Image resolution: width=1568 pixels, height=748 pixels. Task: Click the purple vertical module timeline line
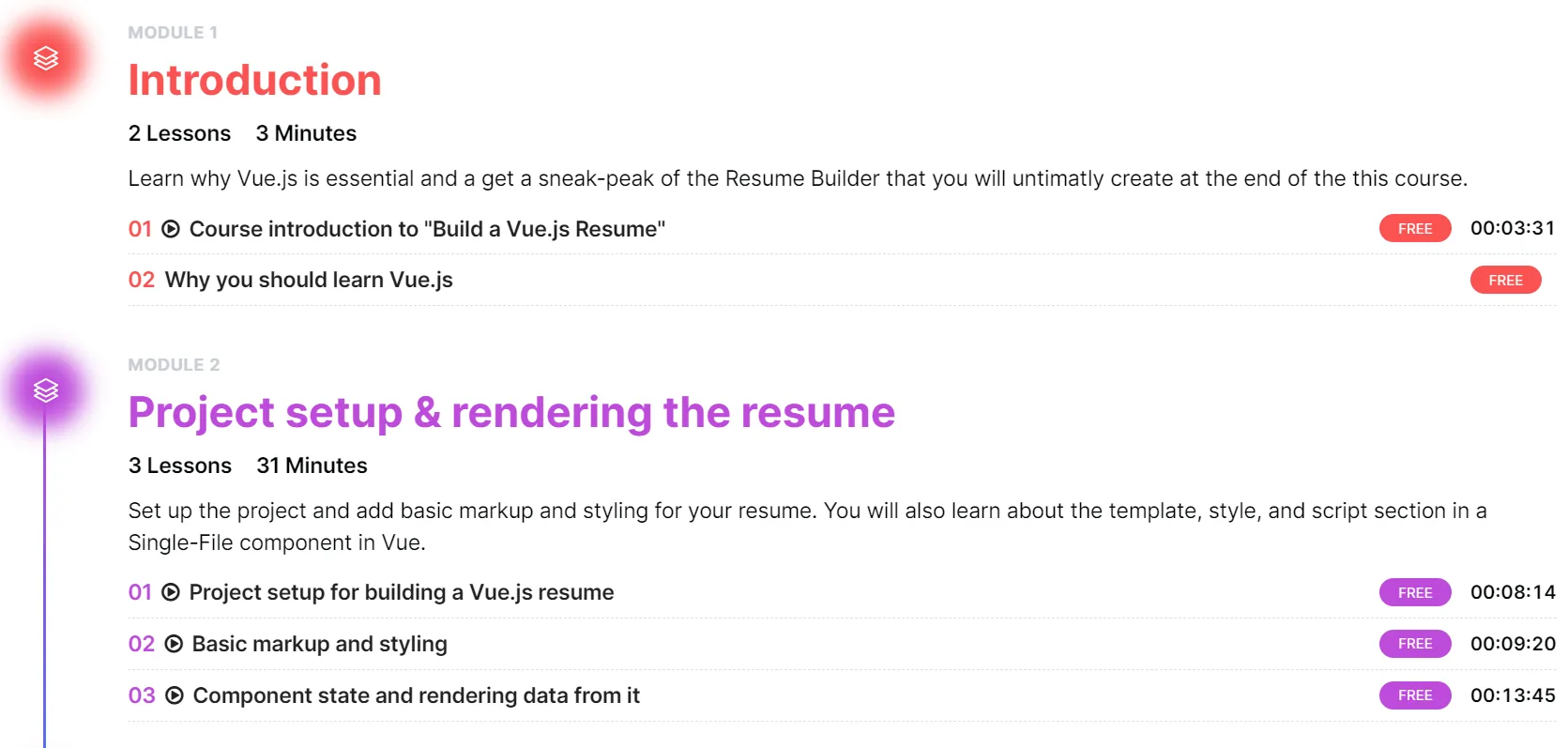click(44, 582)
